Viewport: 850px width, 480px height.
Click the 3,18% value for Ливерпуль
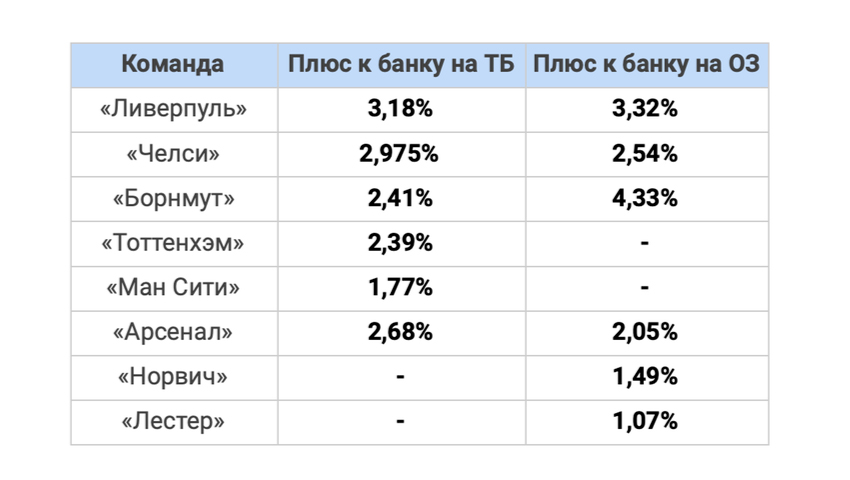coord(400,108)
